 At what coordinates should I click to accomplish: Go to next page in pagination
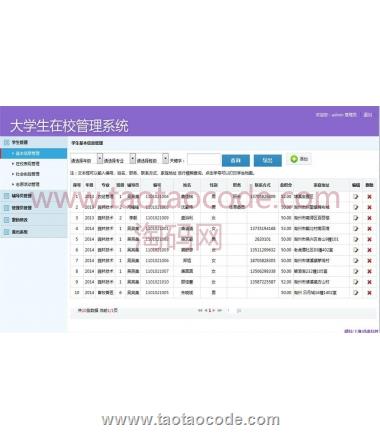click(214, 311)
